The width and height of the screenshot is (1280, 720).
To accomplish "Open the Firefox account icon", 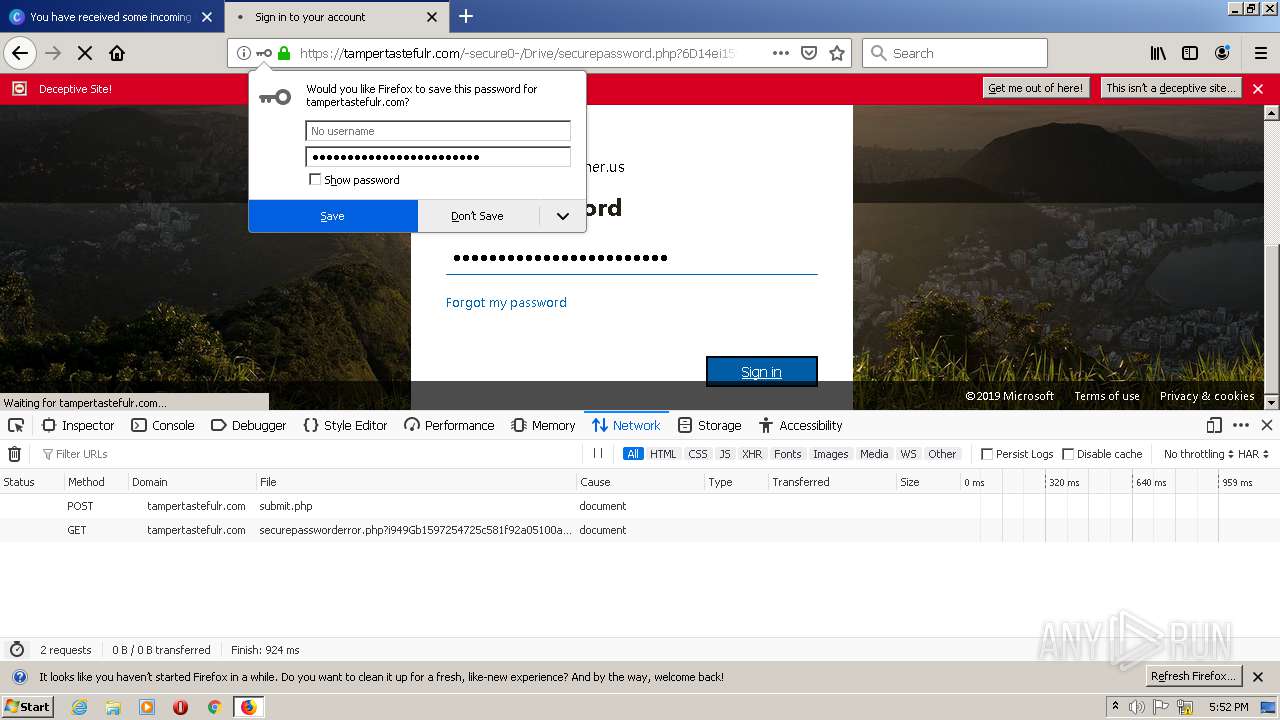I will pos(1222,53).
